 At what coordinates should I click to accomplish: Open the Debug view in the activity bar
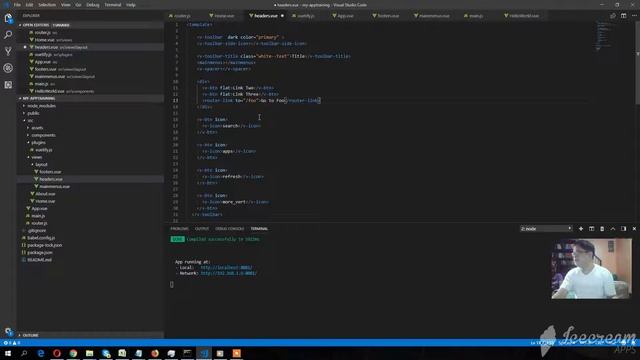(x=8, y=68)
